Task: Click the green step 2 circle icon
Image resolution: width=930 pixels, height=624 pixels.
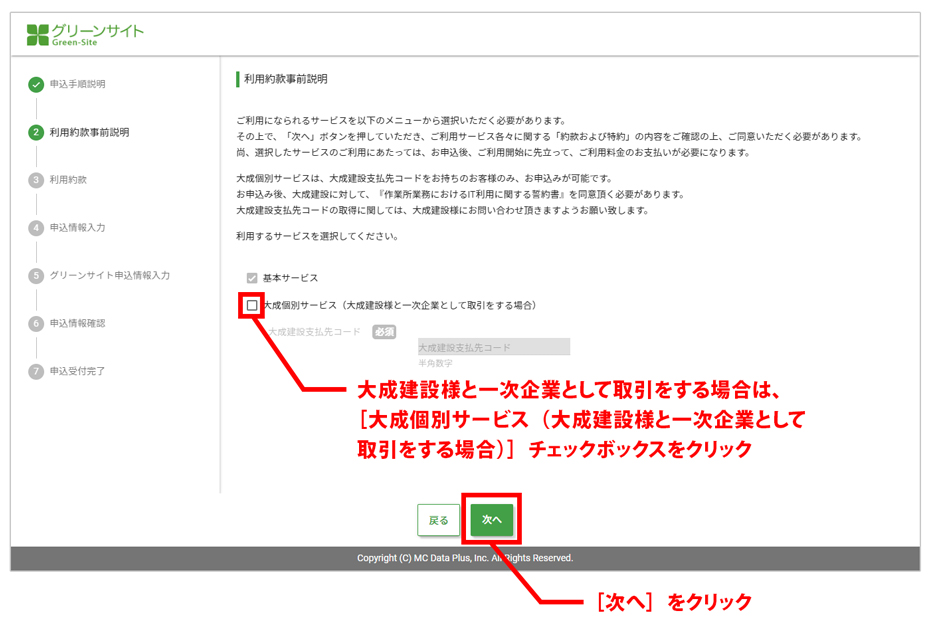Action: click(36, 132)
